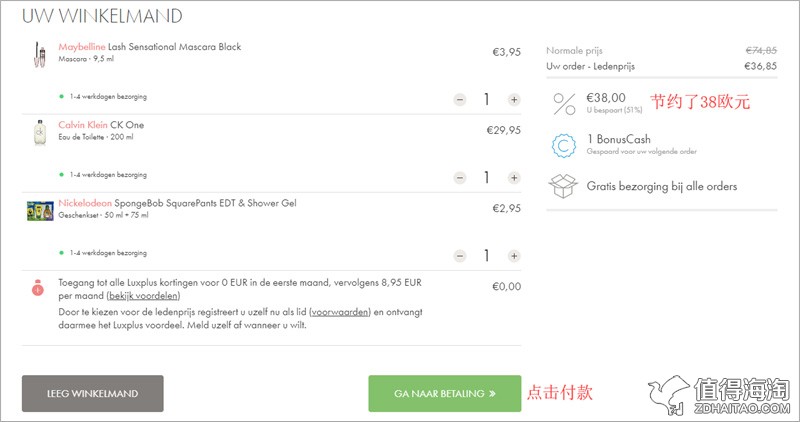This screenshot has width=800, height=422.
Task: Click the LEEG WINKELMAND button
Action: point(92,393)
